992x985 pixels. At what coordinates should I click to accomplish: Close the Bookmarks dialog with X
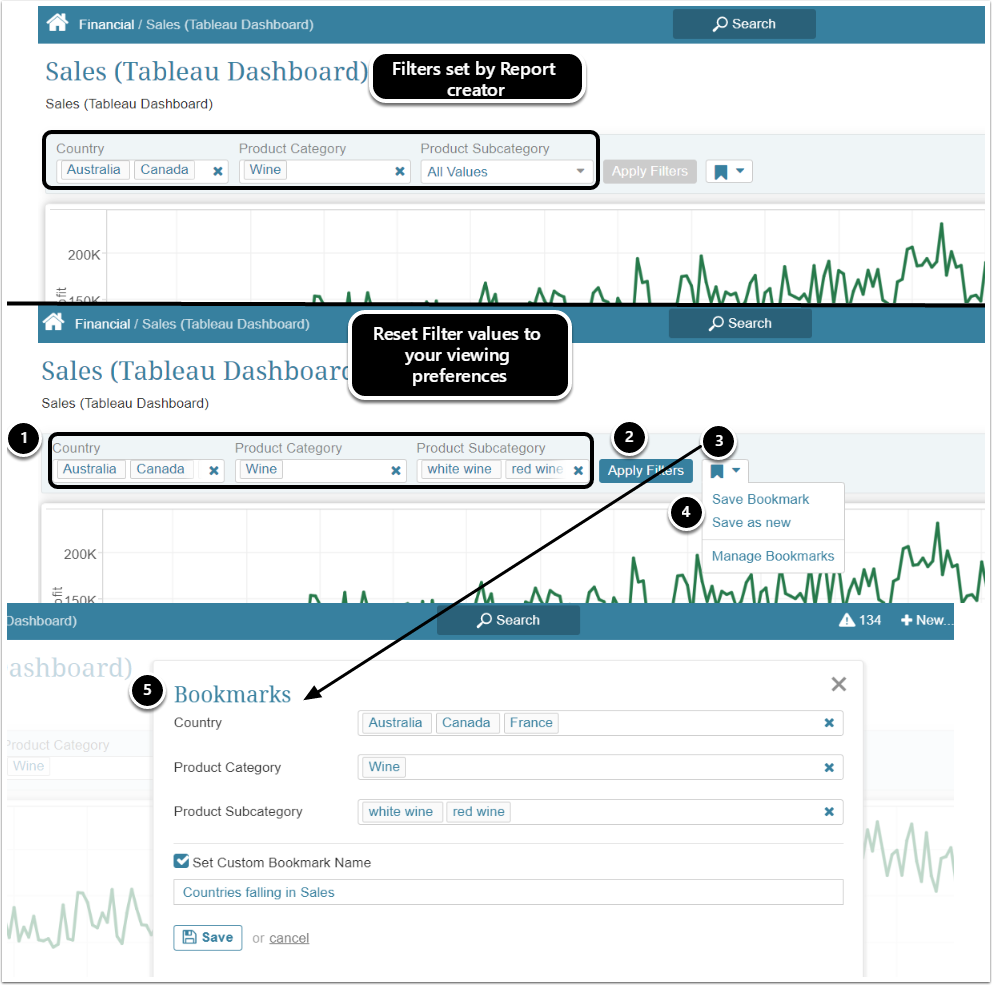pos(839,684)
